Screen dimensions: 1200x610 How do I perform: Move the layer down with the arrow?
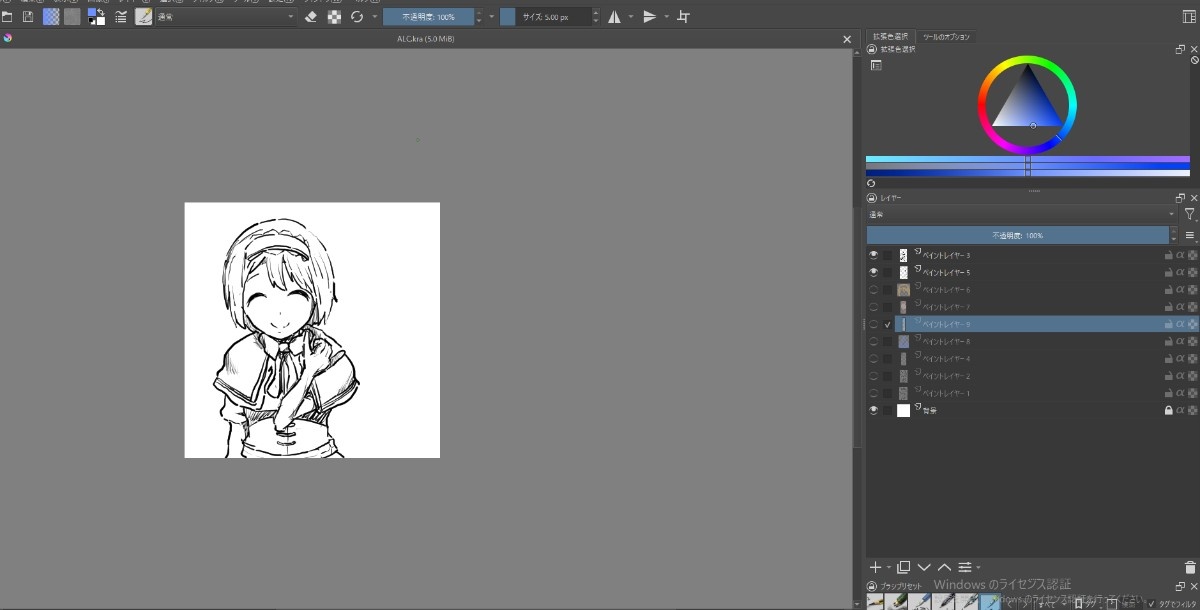click(924, 567)
